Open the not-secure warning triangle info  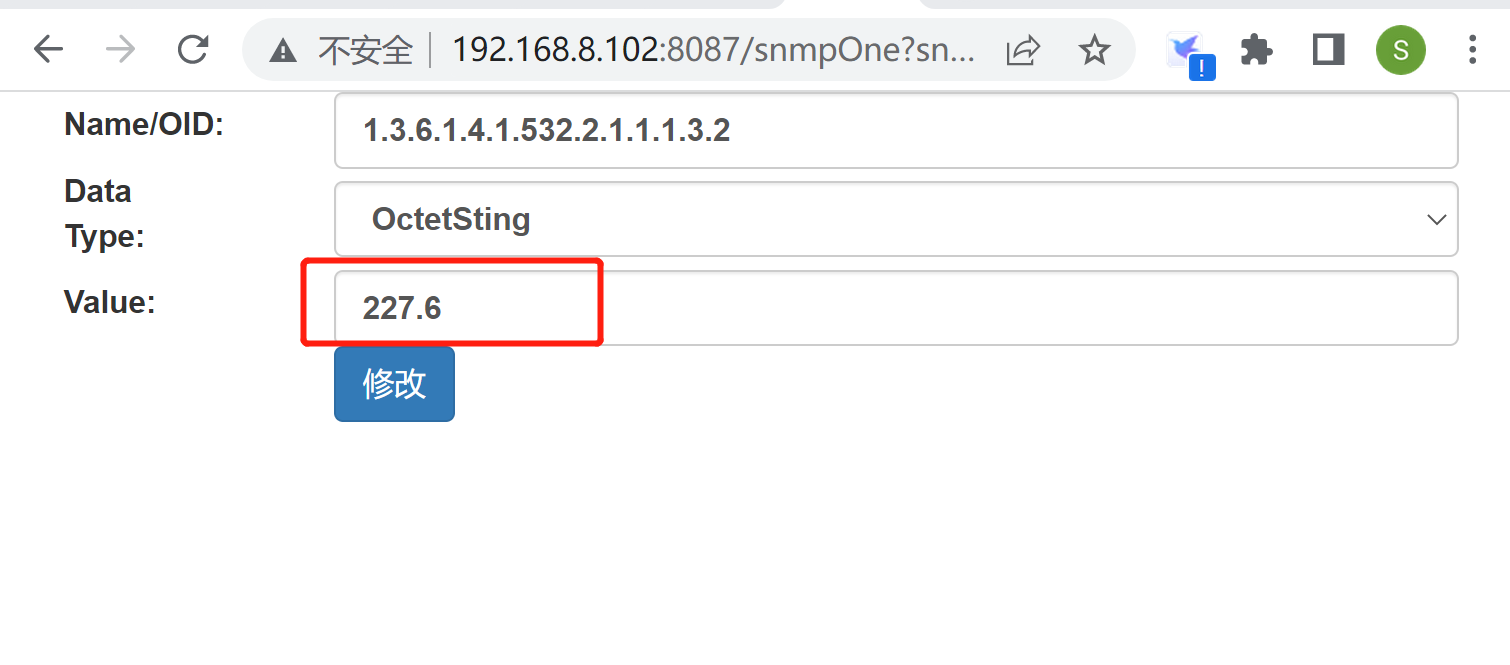(283, 50)
